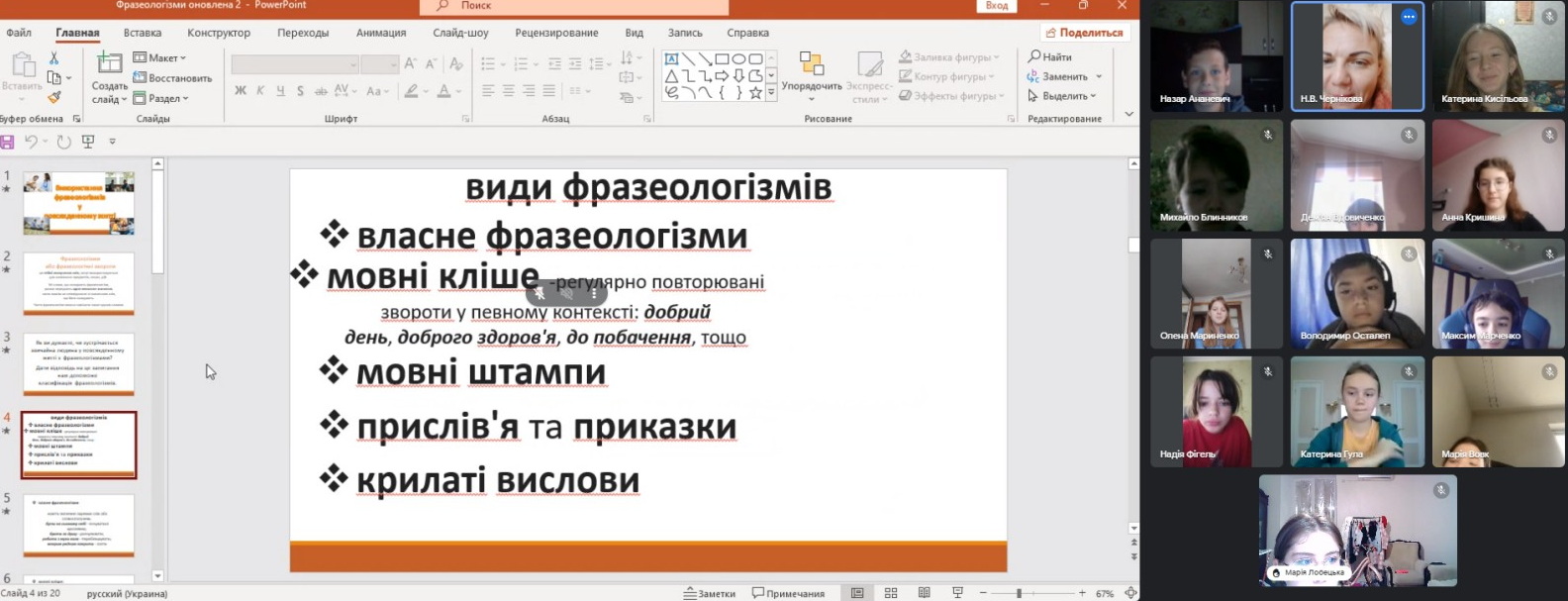Select slide 1 thumbnail
The width and height of the screenshot is (1568, 601).
tap(78, 203)
